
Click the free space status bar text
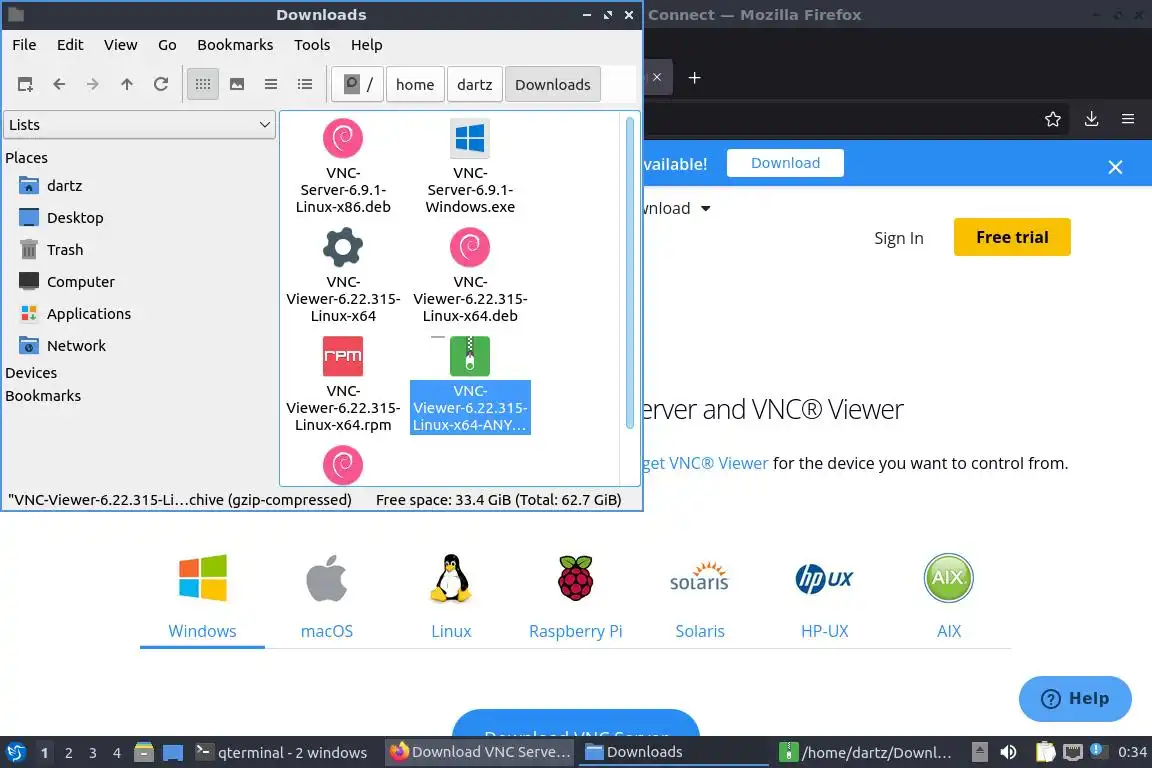(498, 500)
